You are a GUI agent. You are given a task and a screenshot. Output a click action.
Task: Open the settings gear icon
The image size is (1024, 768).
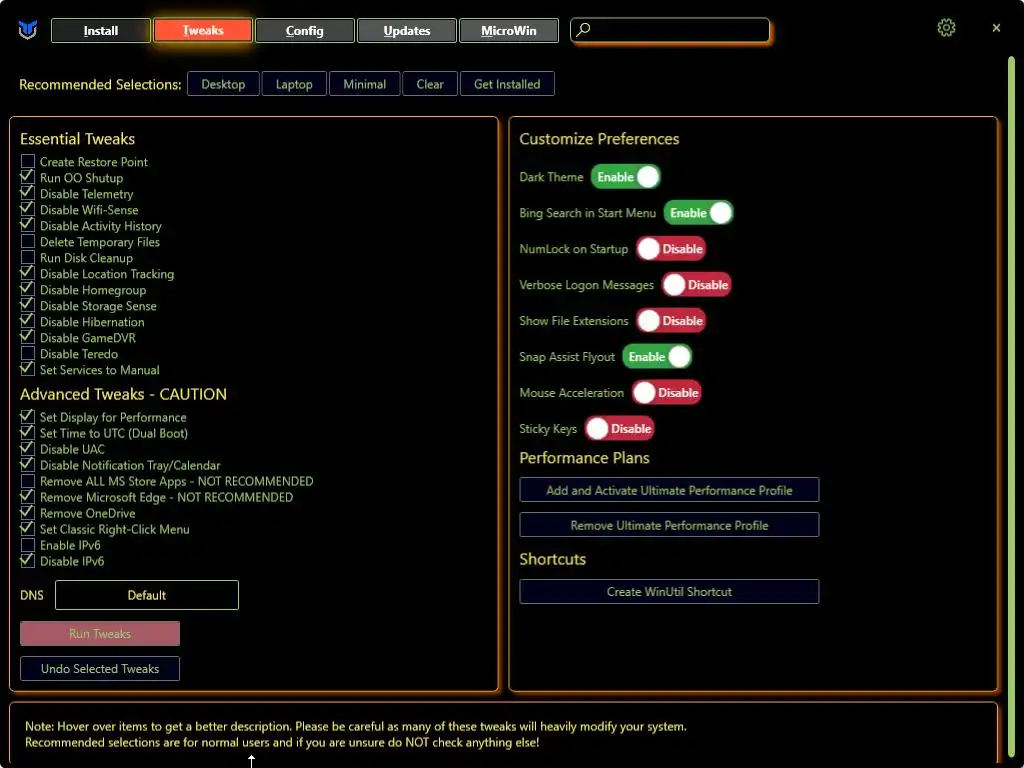pyautogui.click(x=946, y=27)
